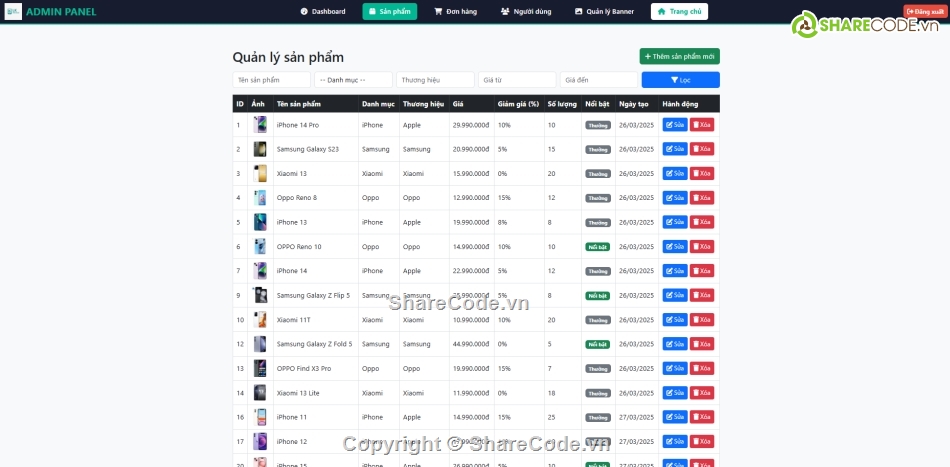
Task: Focus the Thương hiệu filter field
Action: (435, 80)
